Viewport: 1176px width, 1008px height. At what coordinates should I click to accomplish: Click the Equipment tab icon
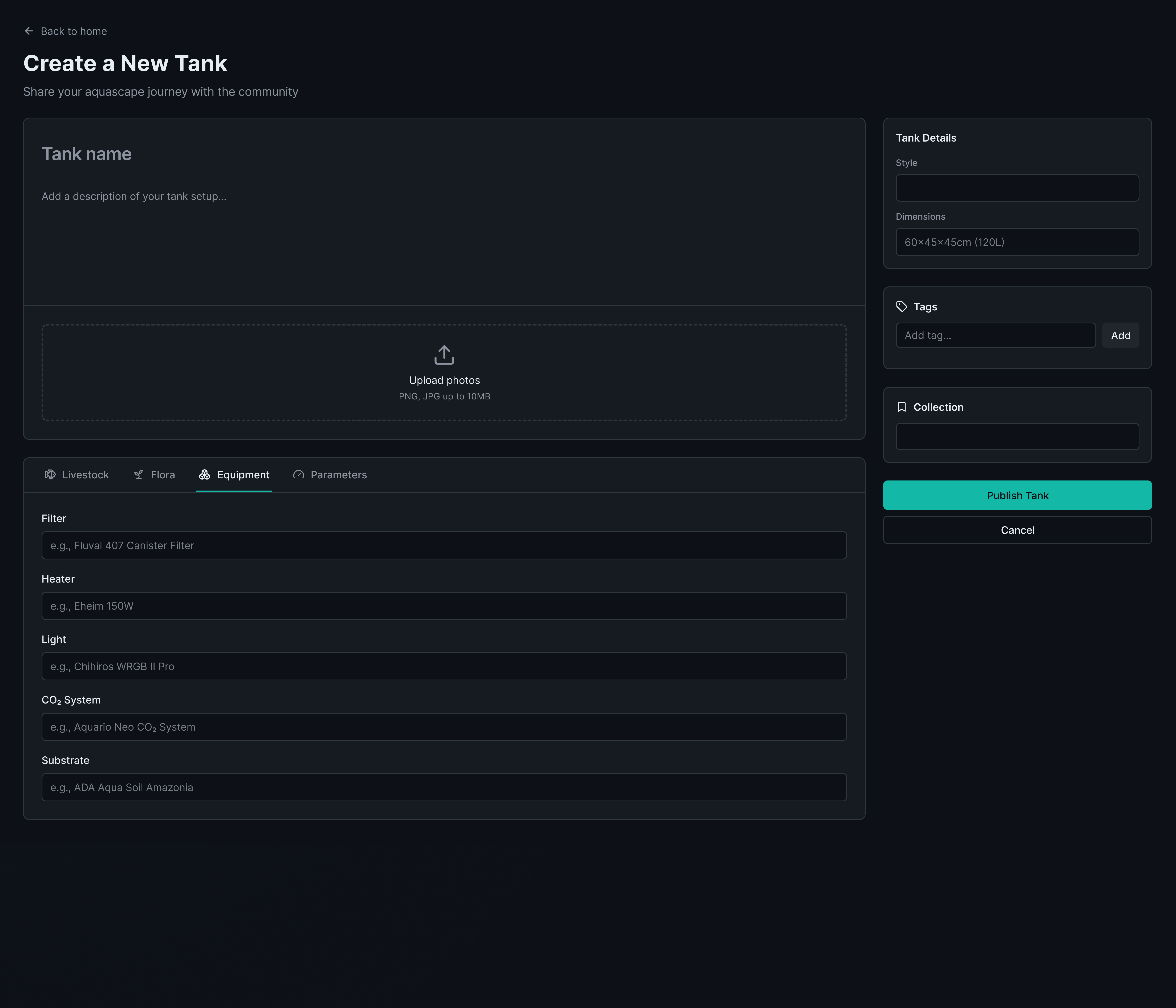pyautogui.click(x=204, y=474)
